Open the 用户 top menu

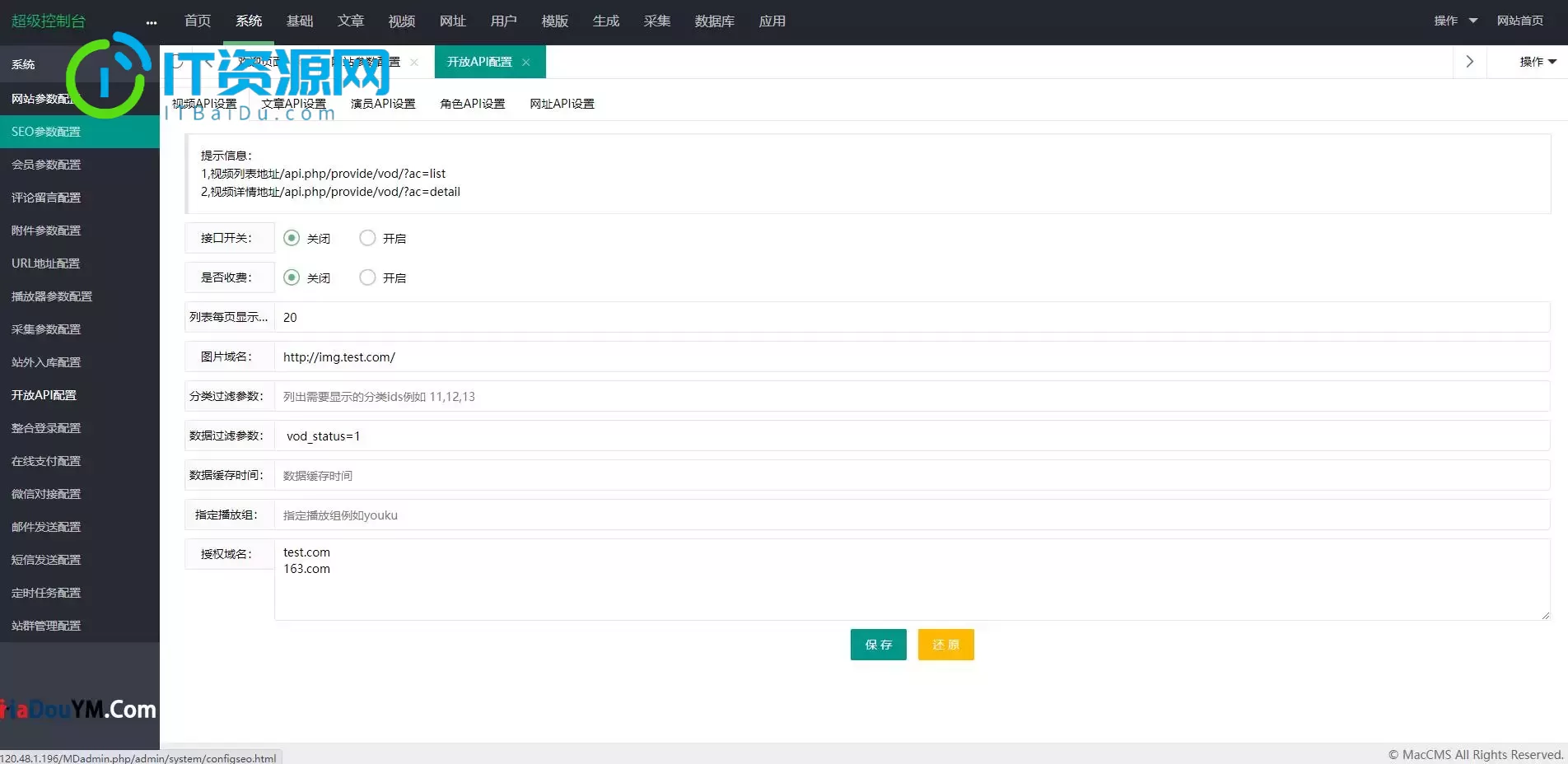[x=504, y=21]
